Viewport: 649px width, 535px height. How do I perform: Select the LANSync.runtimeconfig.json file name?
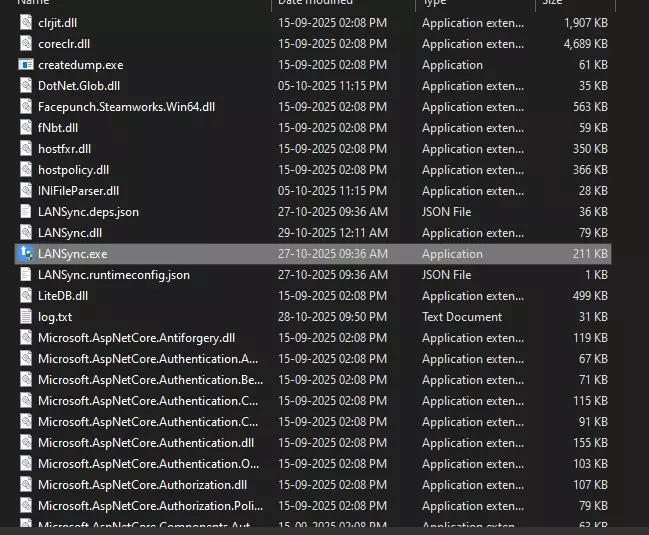point(114,275)
